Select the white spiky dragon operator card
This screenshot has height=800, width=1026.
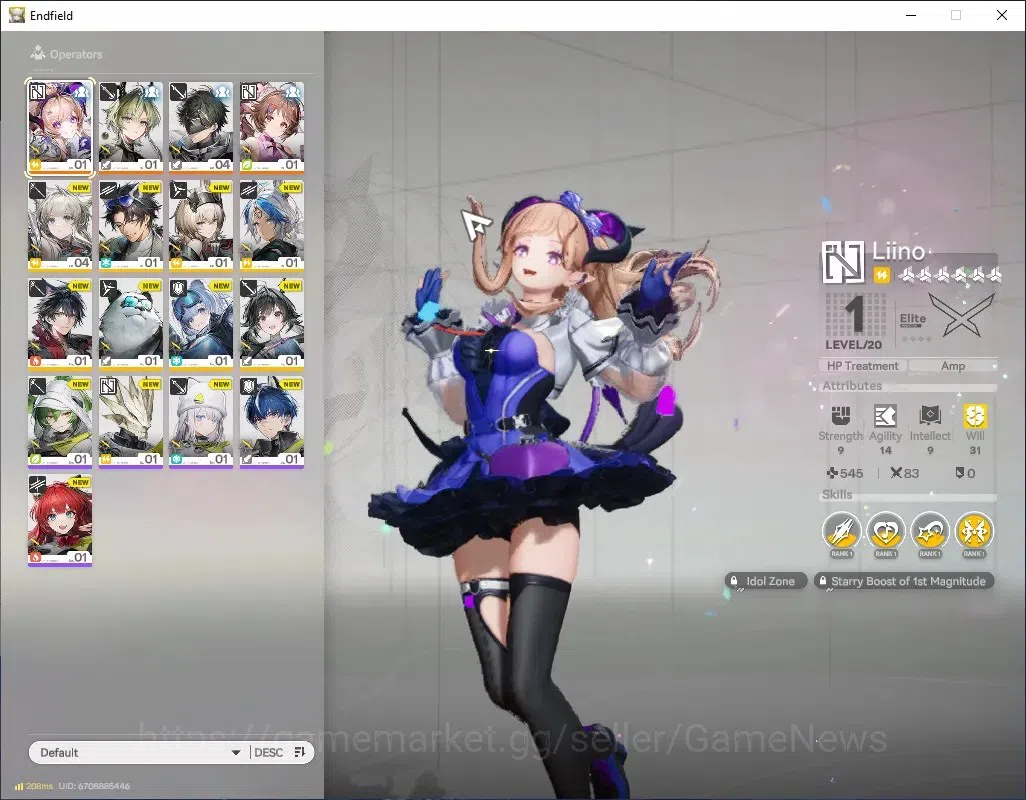click(130, 422)
